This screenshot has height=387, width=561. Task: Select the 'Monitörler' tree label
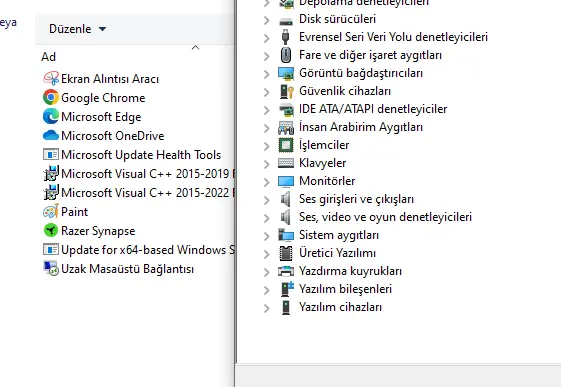tap(327, 181)
